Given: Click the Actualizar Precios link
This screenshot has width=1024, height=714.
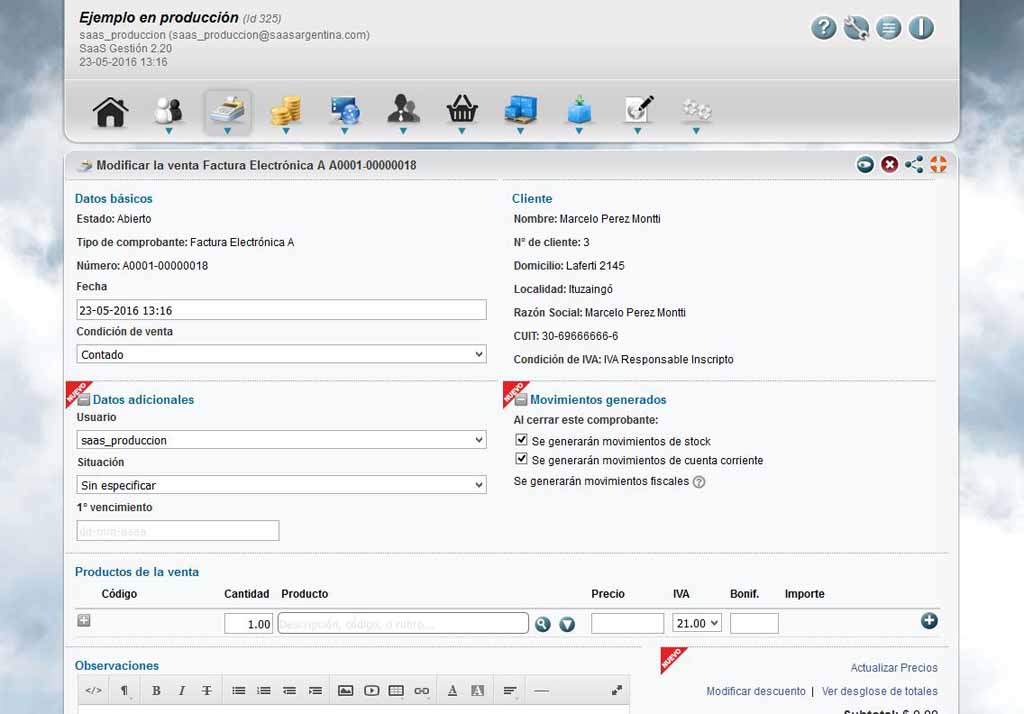Looking at the screenshot, I should pos(893,668).
